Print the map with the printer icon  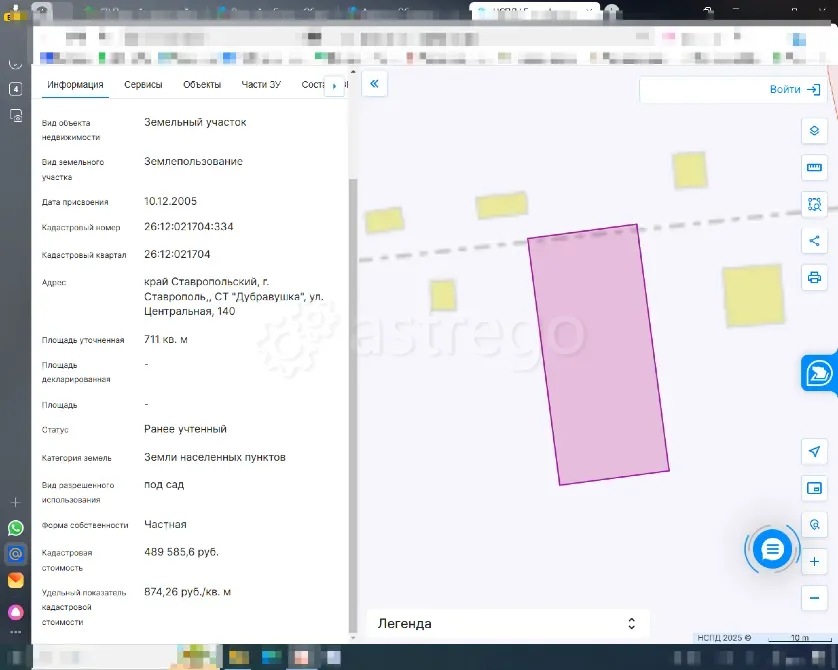(x=814, y=277)
